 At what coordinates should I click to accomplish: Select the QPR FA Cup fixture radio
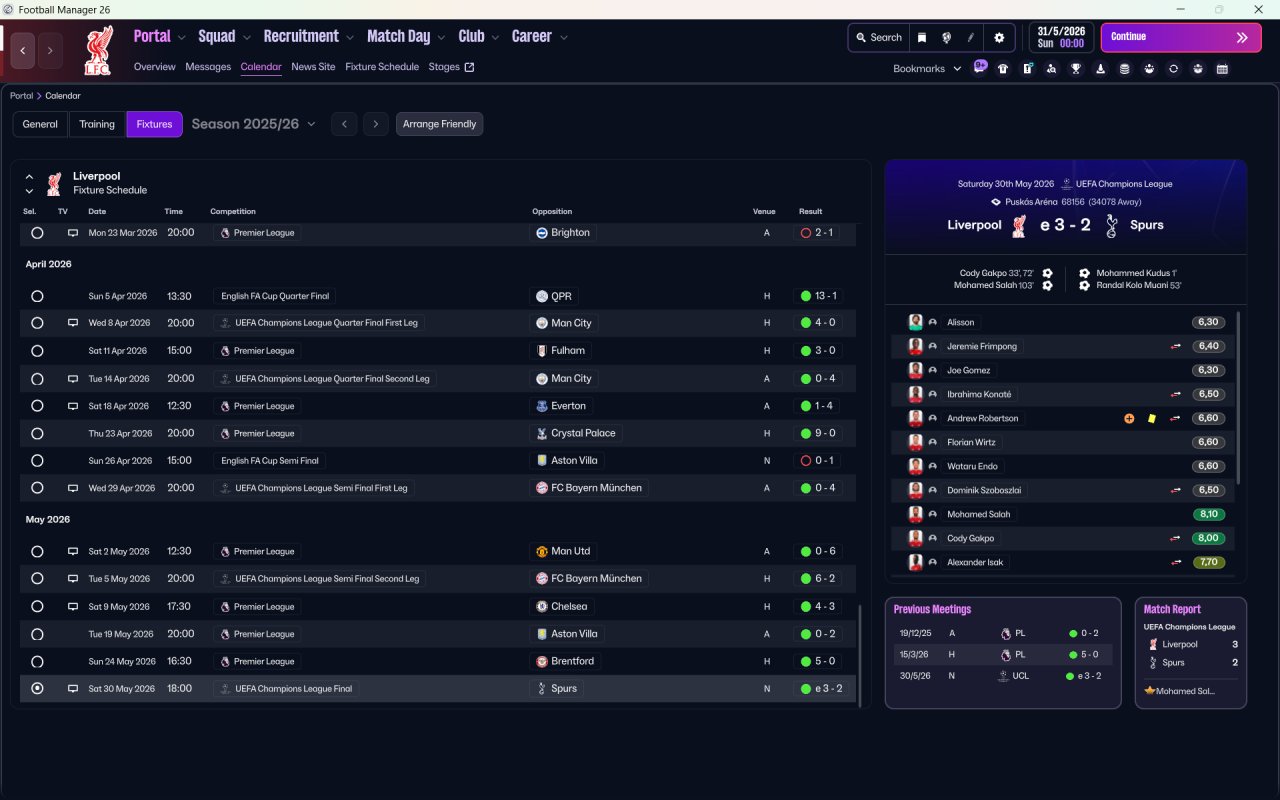coord(37,296)
